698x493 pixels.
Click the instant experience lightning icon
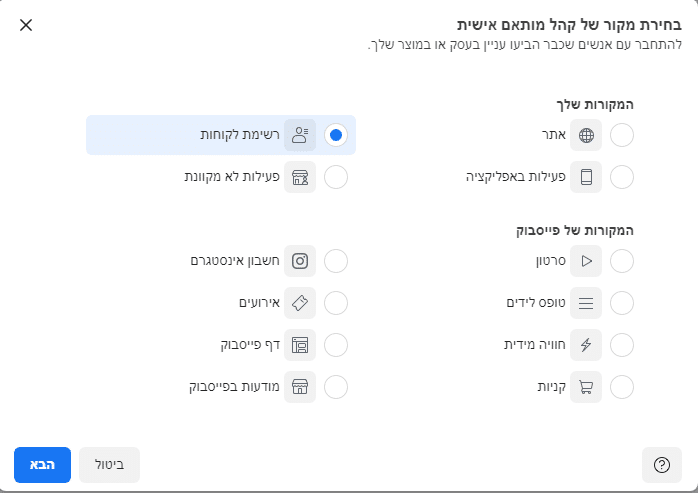point(586,345)
